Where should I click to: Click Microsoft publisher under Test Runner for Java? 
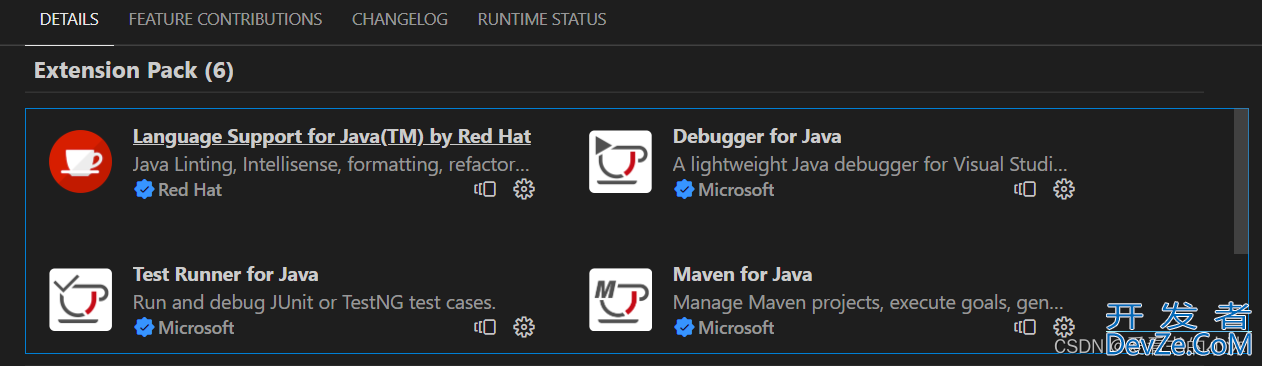[x=196, y=327]
